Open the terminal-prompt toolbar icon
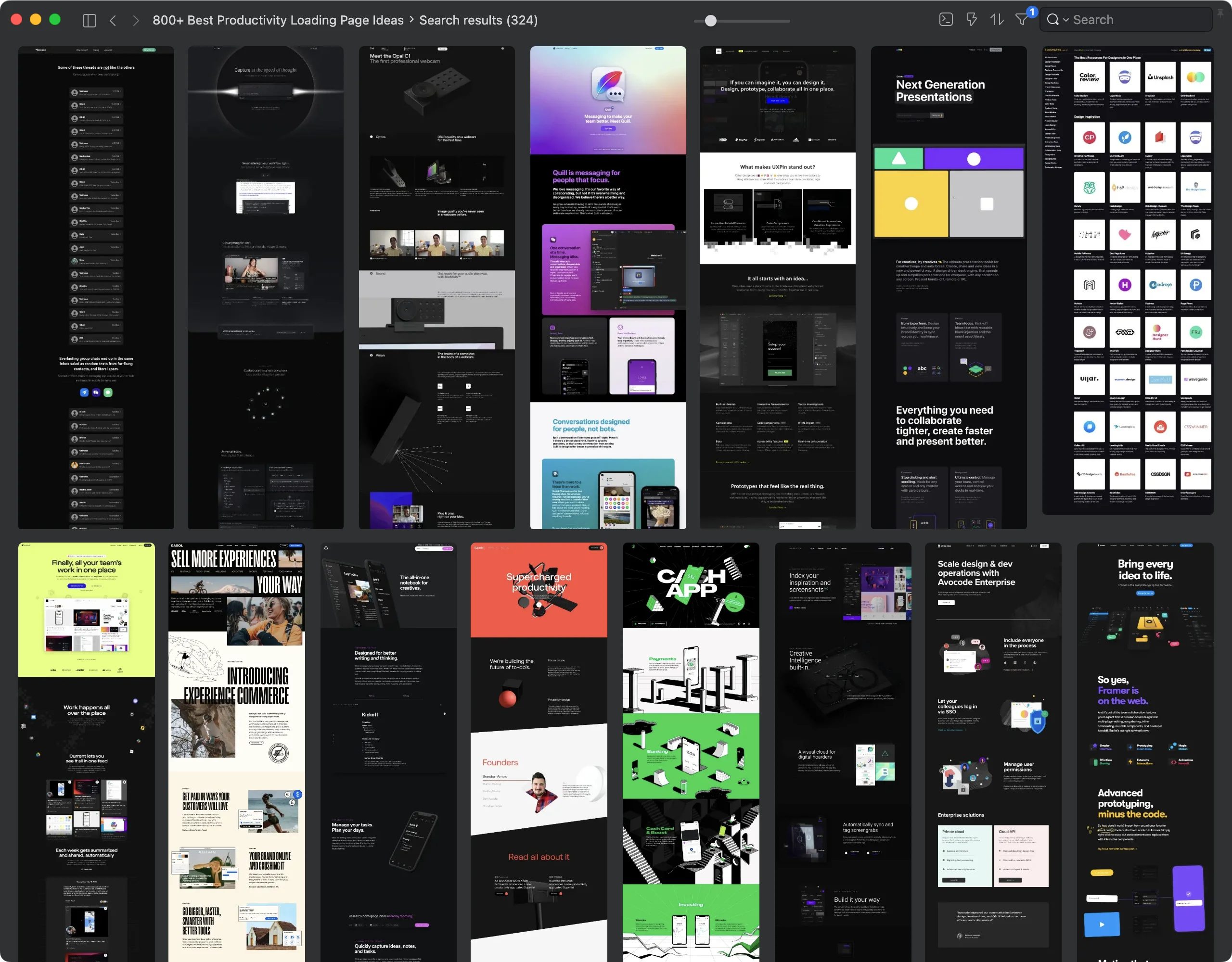The width and height of the screenshot is (1232, 962). [946, 20]
